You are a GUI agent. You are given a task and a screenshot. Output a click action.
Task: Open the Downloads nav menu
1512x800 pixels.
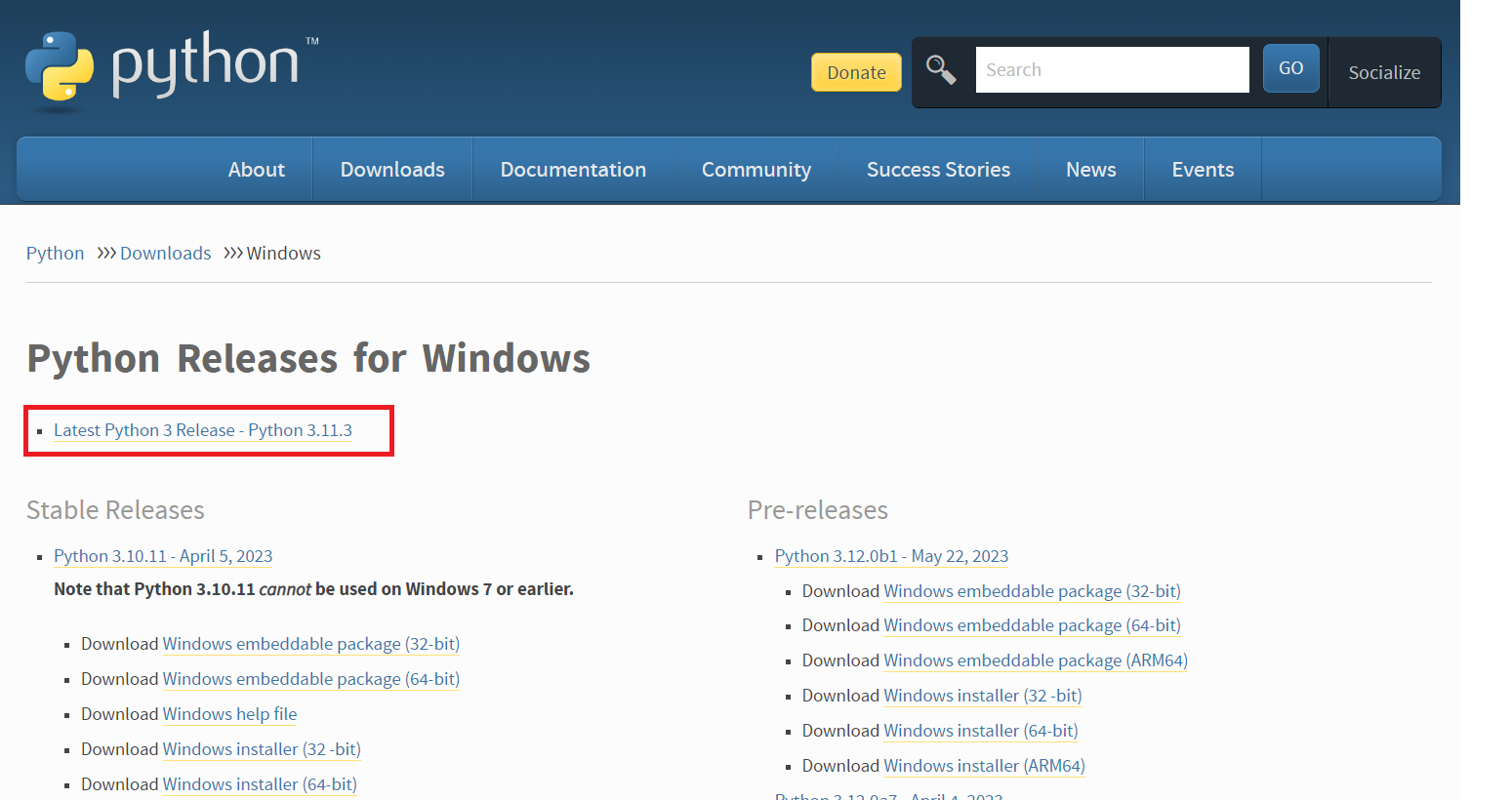coord(392,170)
